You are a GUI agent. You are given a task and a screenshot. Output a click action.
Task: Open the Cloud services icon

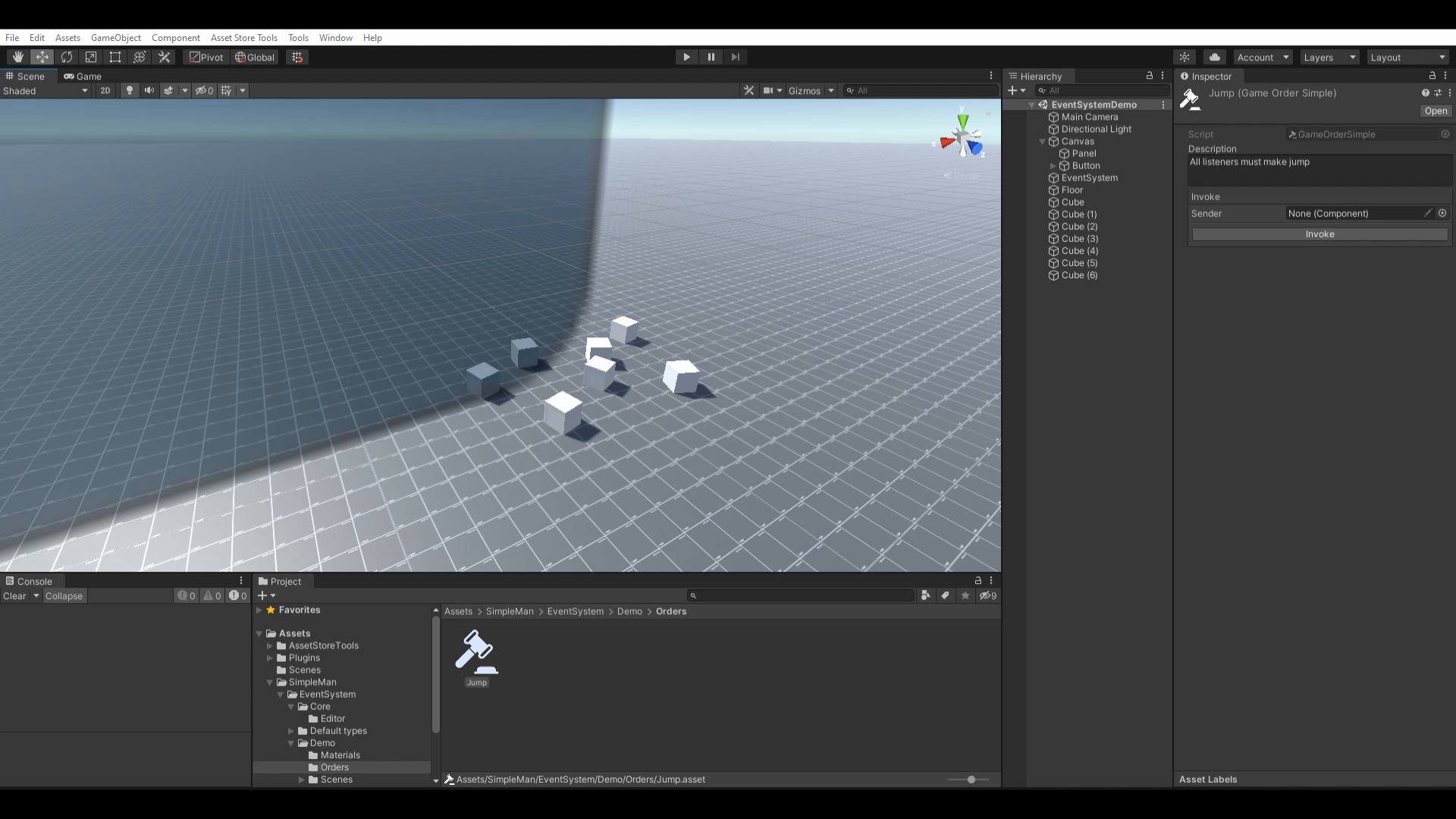point(1215,57)
